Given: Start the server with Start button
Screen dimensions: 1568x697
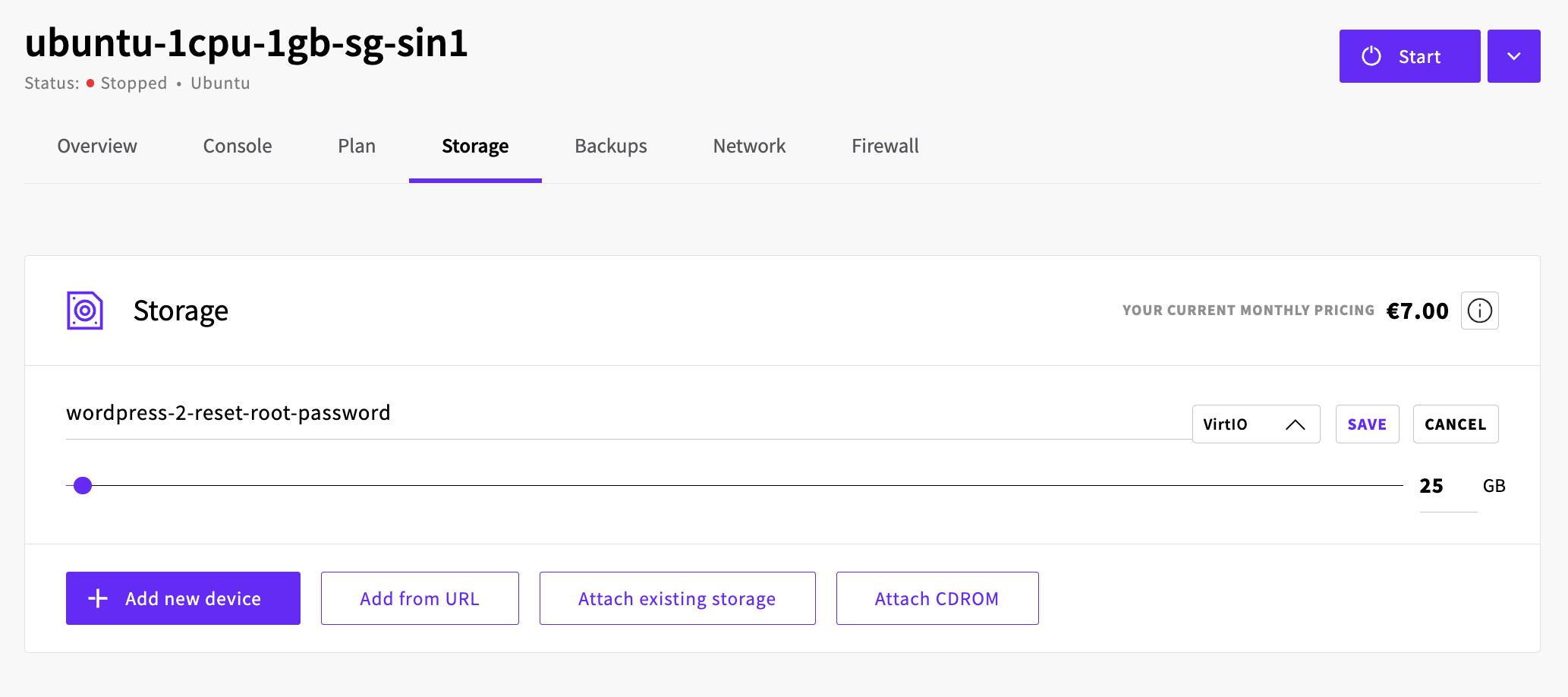Looking at the screenshot, I should pyautogui.click(x=1409, y=56).
